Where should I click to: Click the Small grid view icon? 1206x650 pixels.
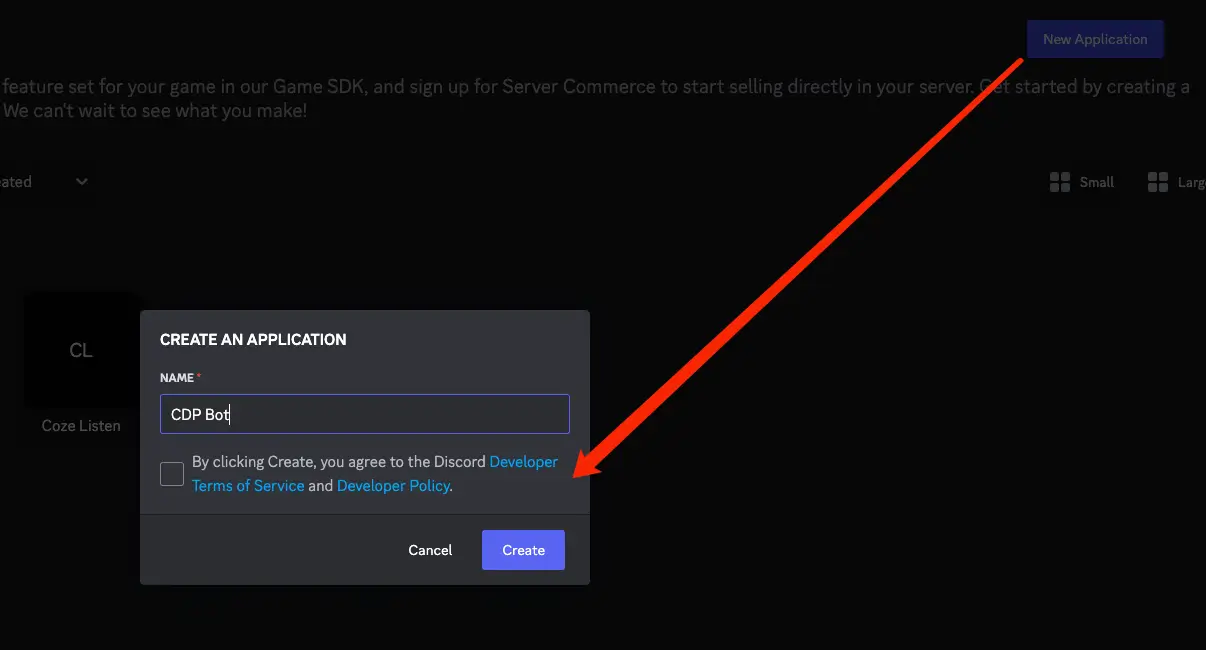[x=1060, y=182]
